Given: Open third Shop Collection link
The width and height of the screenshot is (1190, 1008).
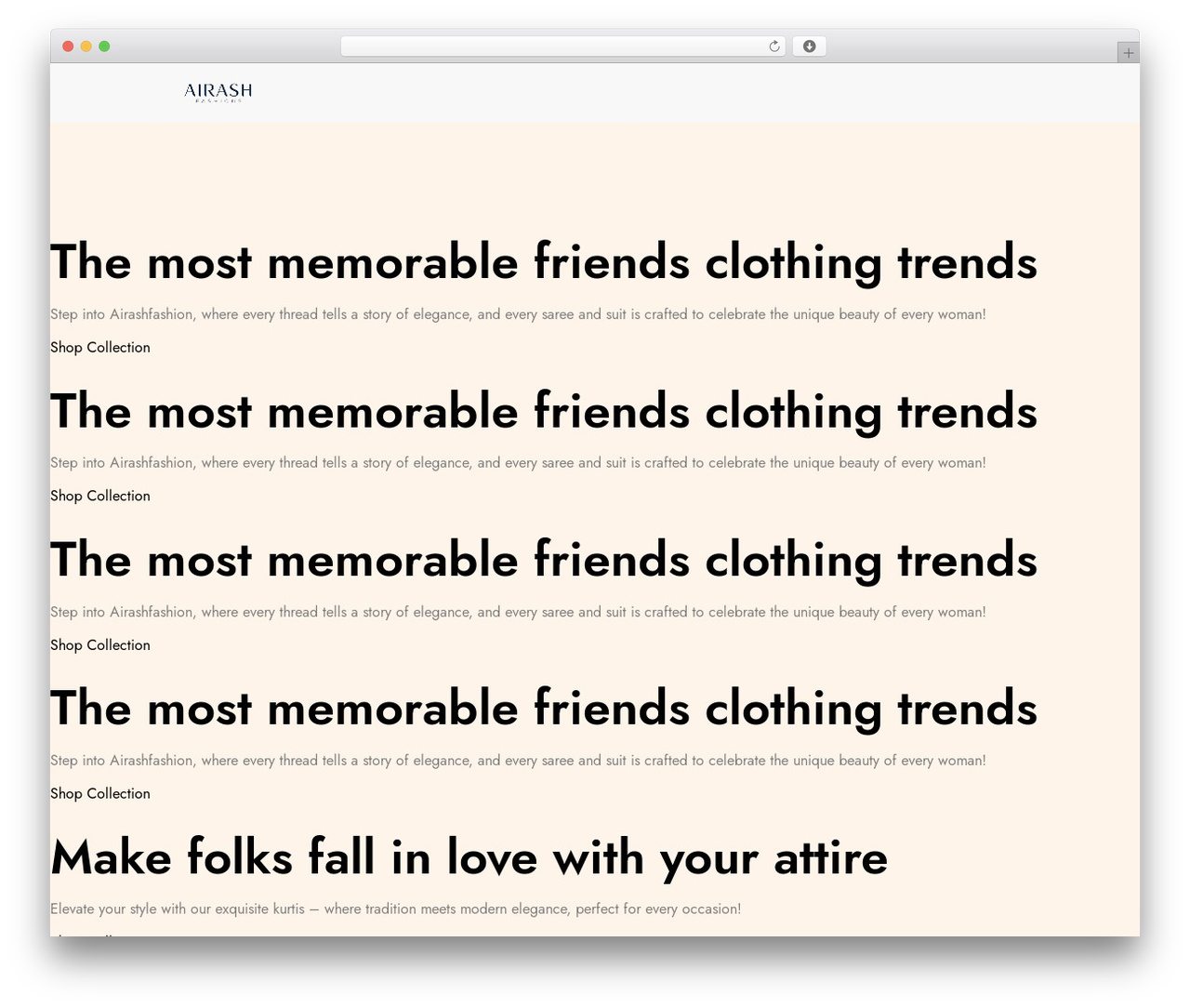Looking at the screenshot, I should [100, 644].
